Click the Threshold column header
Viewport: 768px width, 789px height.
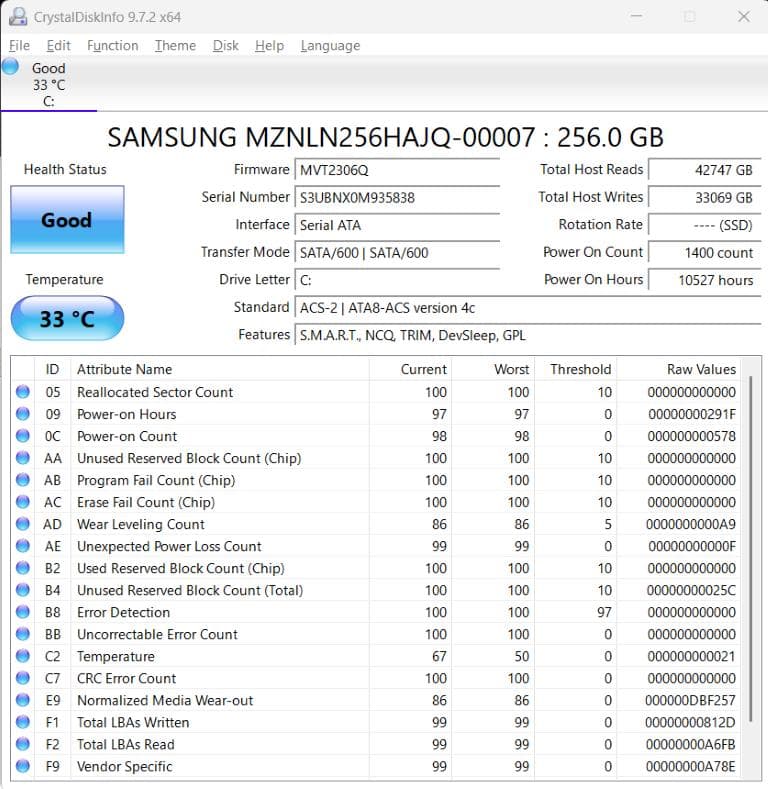click(576, 369)
